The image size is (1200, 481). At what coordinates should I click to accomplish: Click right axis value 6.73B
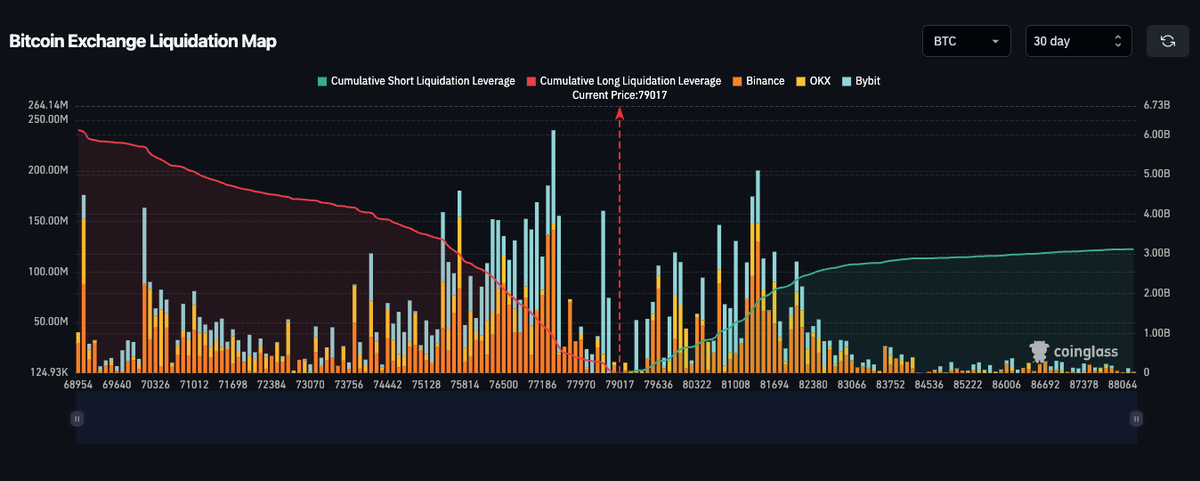point(1156,105)
